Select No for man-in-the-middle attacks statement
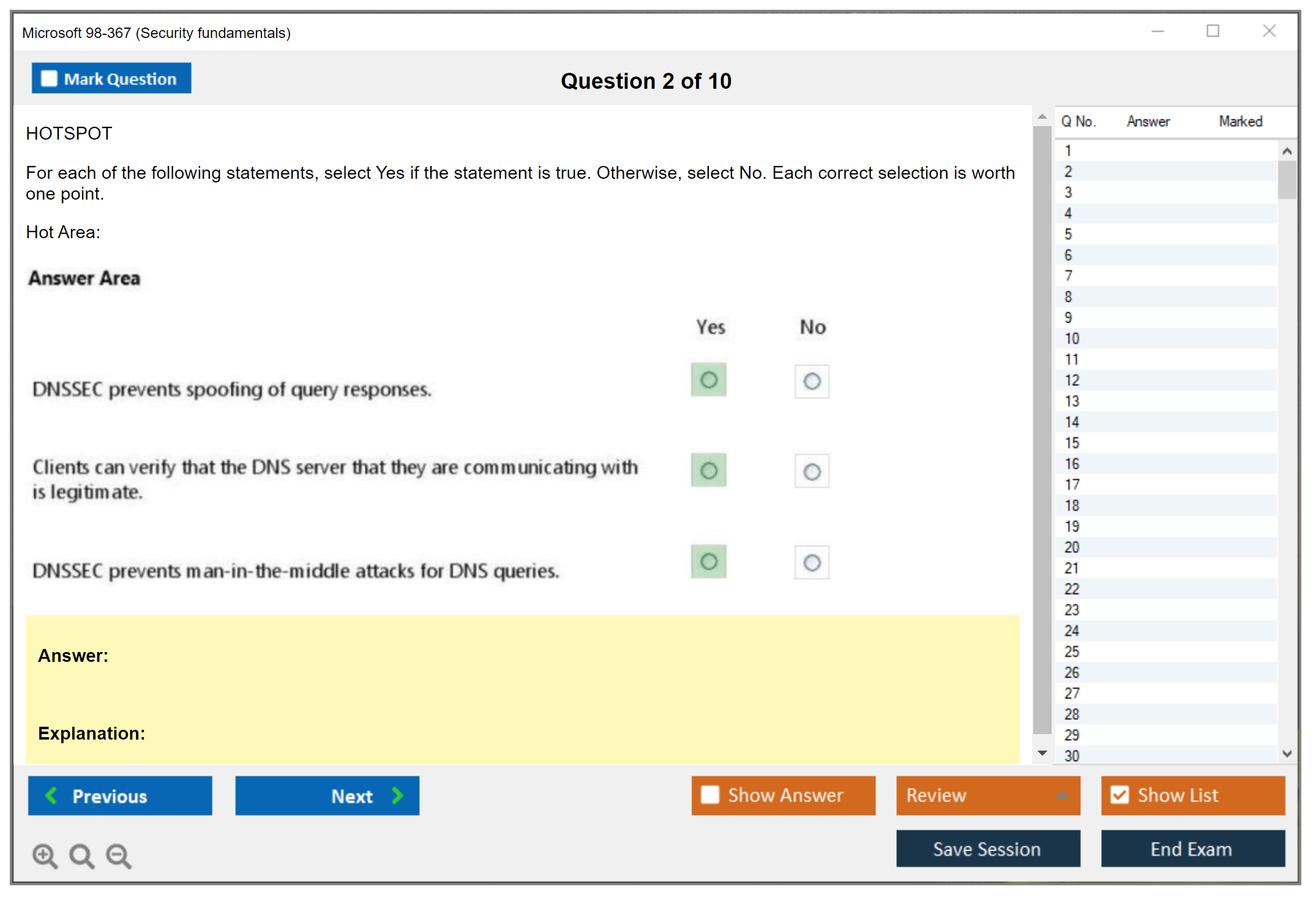The height and width of the screenshot is (900, 1316). point(812,563)
